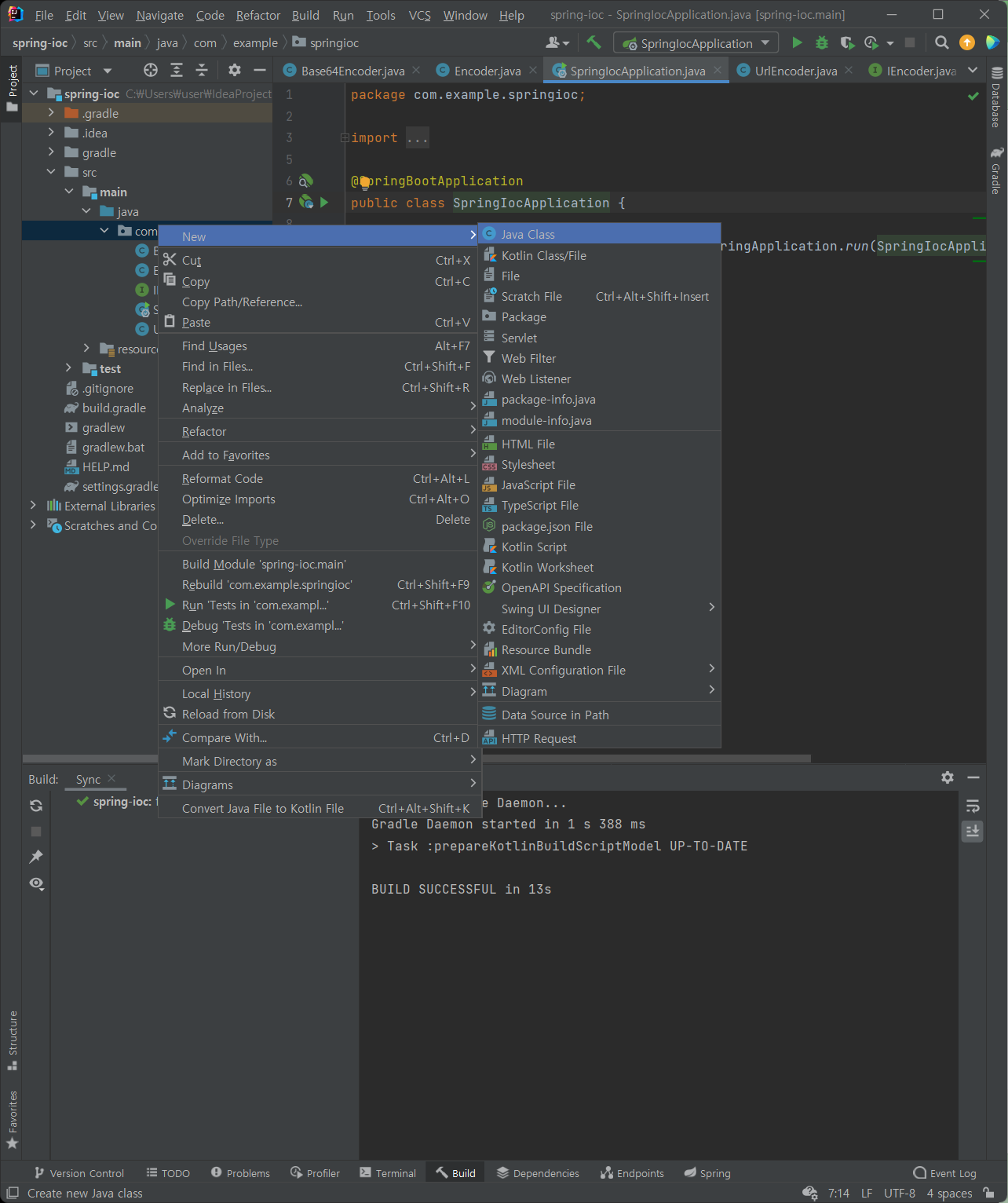Click the run gutter icon on line 7
Image resolution: width=1008 pixels, height=1203 pixels.
pos(324,203)
